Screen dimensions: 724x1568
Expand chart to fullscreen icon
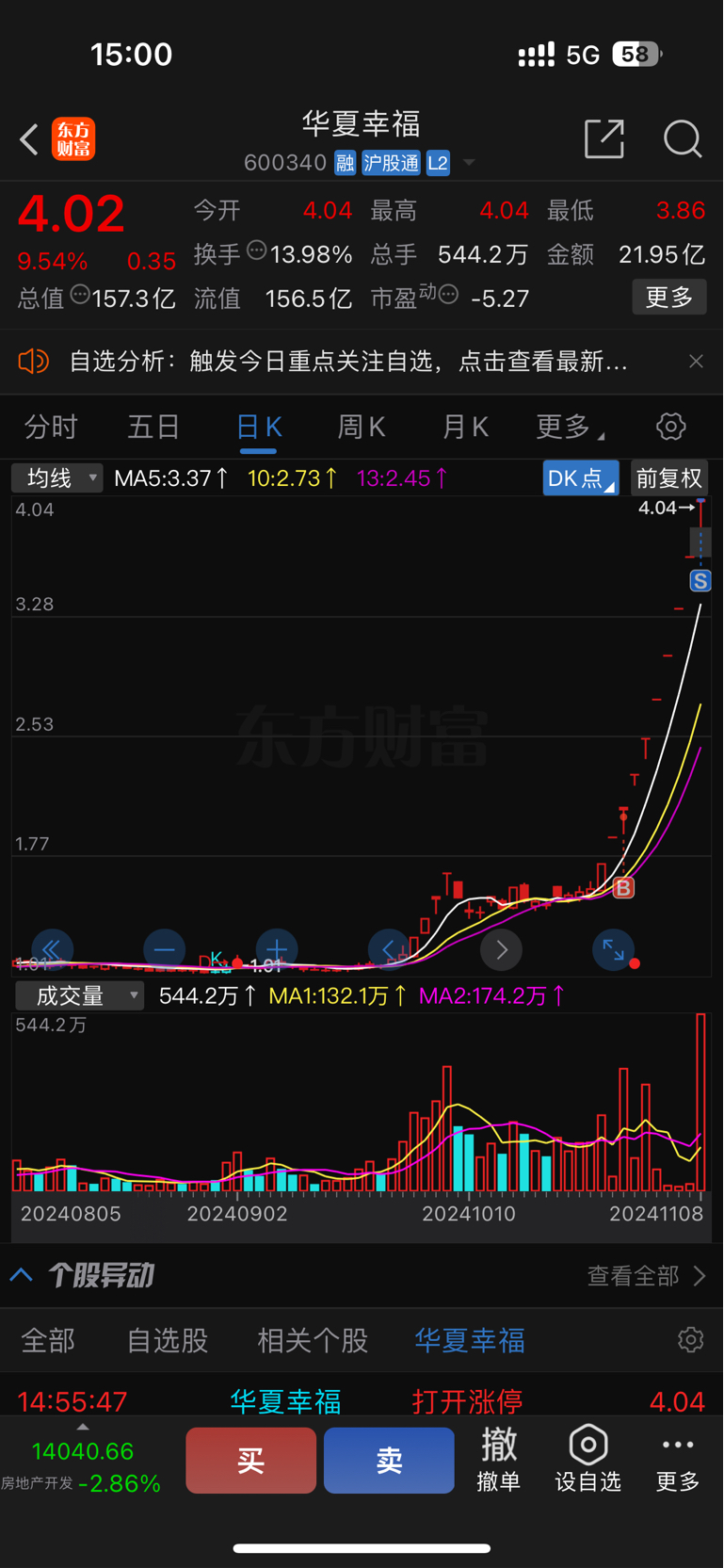coord(613,949)
